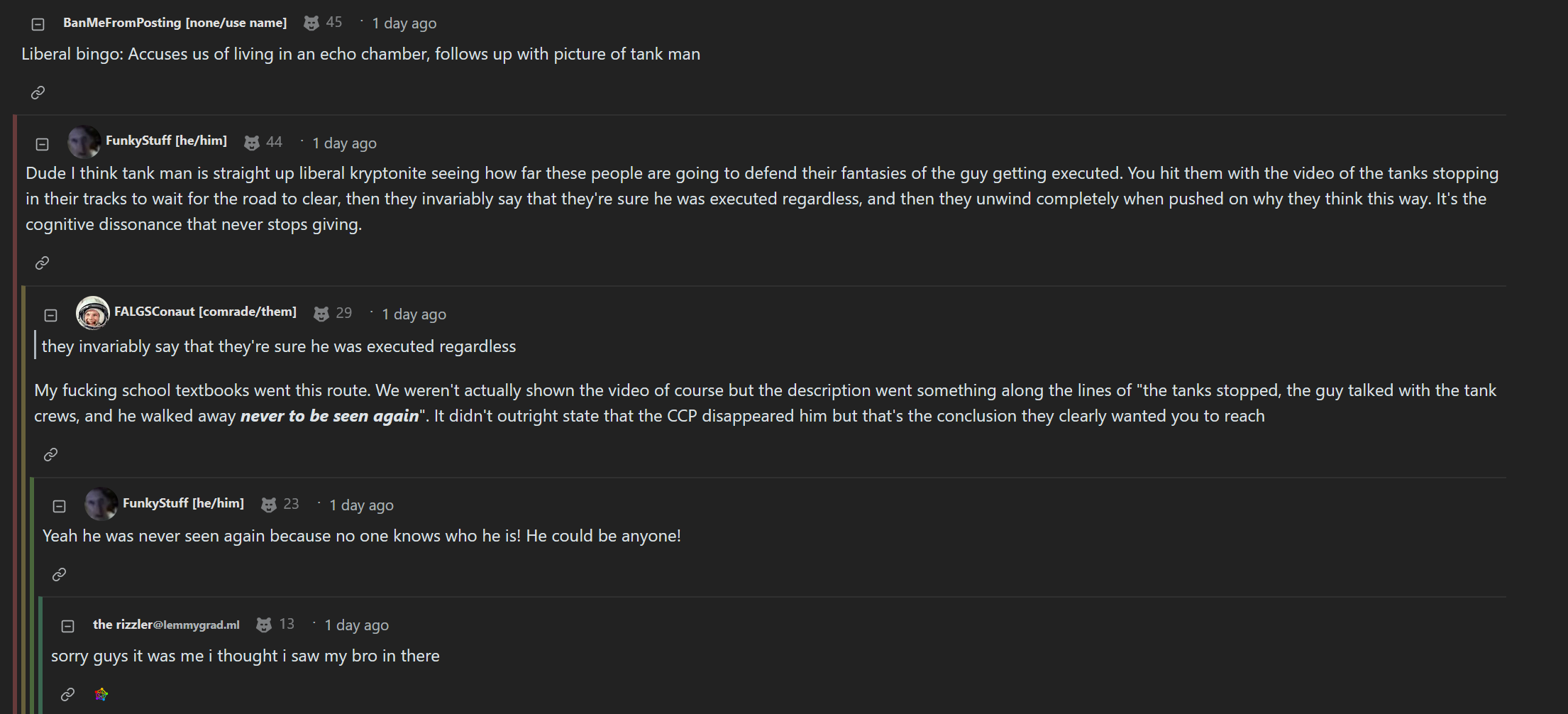Image resolution: width=1568 pixels, height=714 pixels.
Task: Collapse the rizzler's comment
Action: pyautogui.click(x=68, y=626)
